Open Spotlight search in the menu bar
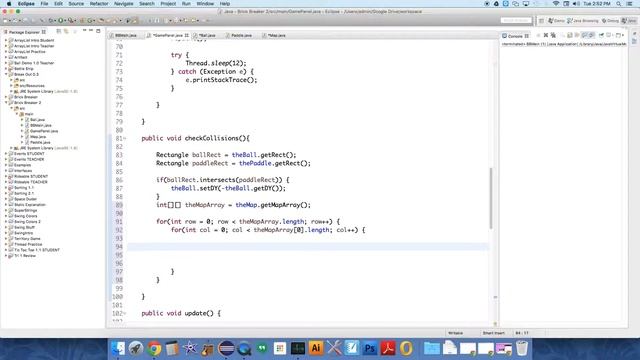640x360 pixels. (619, 4)
